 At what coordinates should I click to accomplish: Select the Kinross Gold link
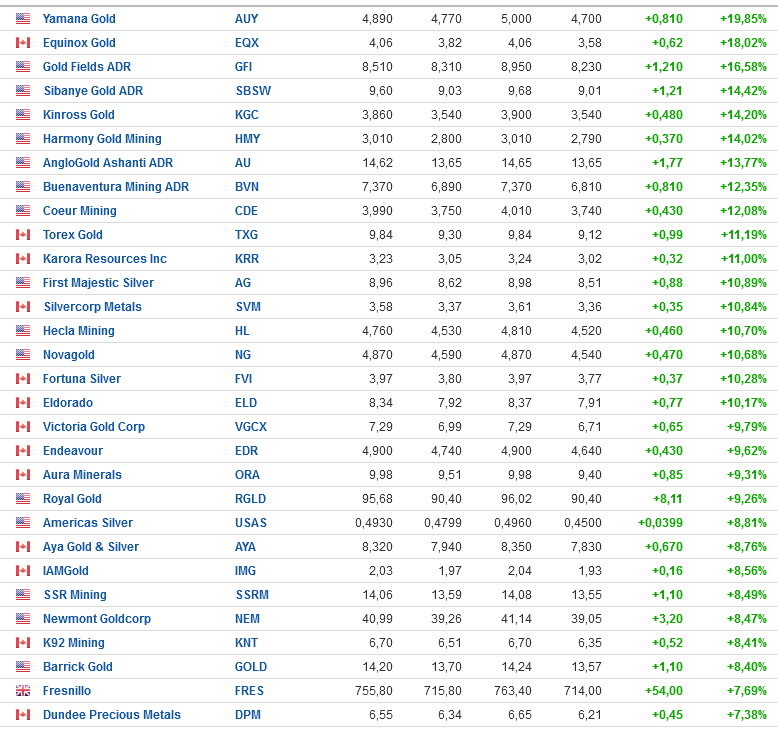coord(78,115)
